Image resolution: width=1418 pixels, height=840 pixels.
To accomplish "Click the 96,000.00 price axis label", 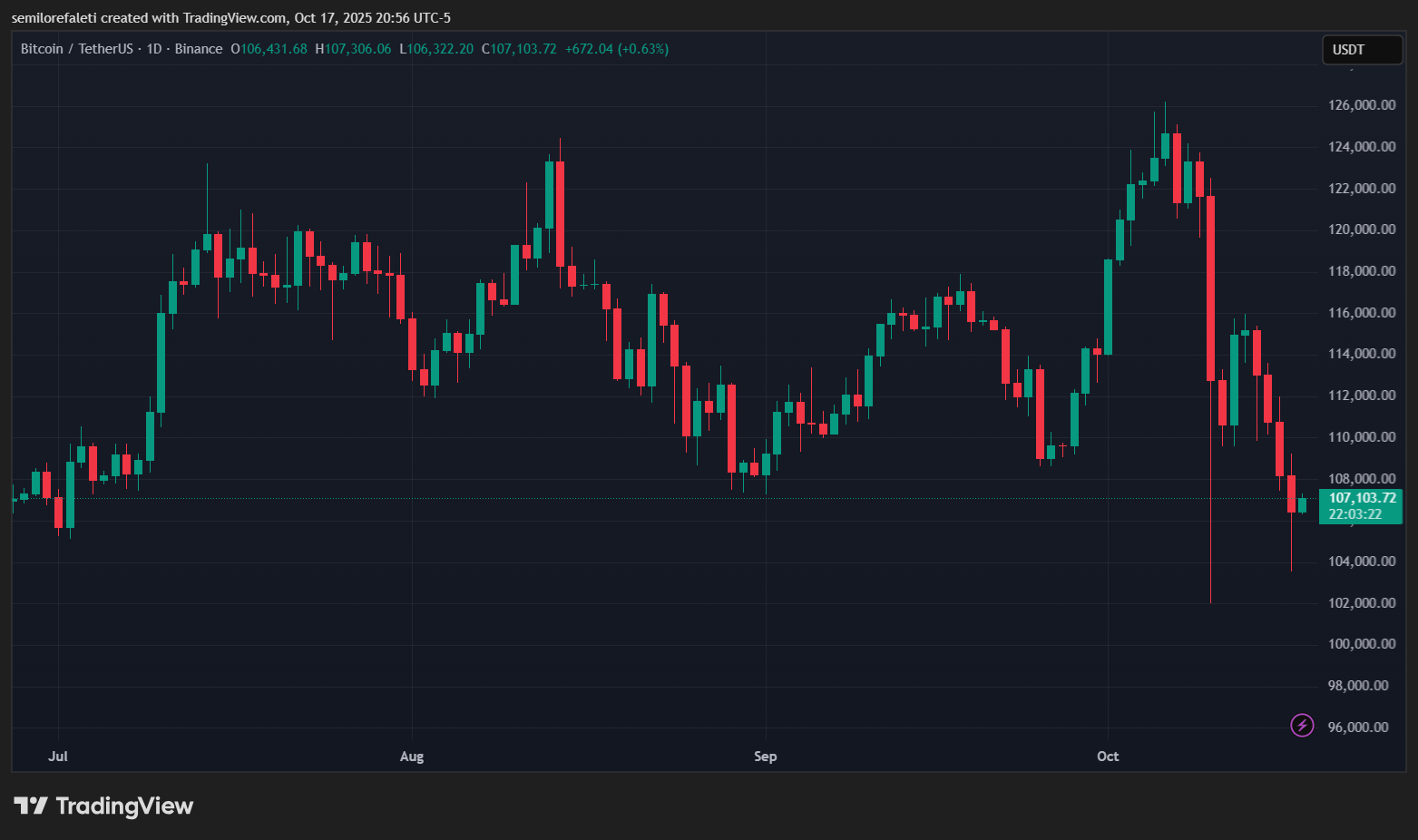I will 1358,727.
